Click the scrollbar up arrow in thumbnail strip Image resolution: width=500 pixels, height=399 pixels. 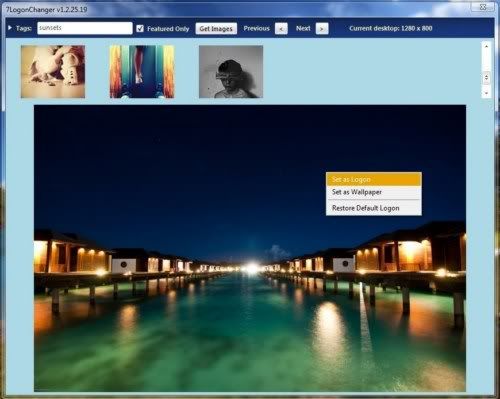click(x=486, y=46)
